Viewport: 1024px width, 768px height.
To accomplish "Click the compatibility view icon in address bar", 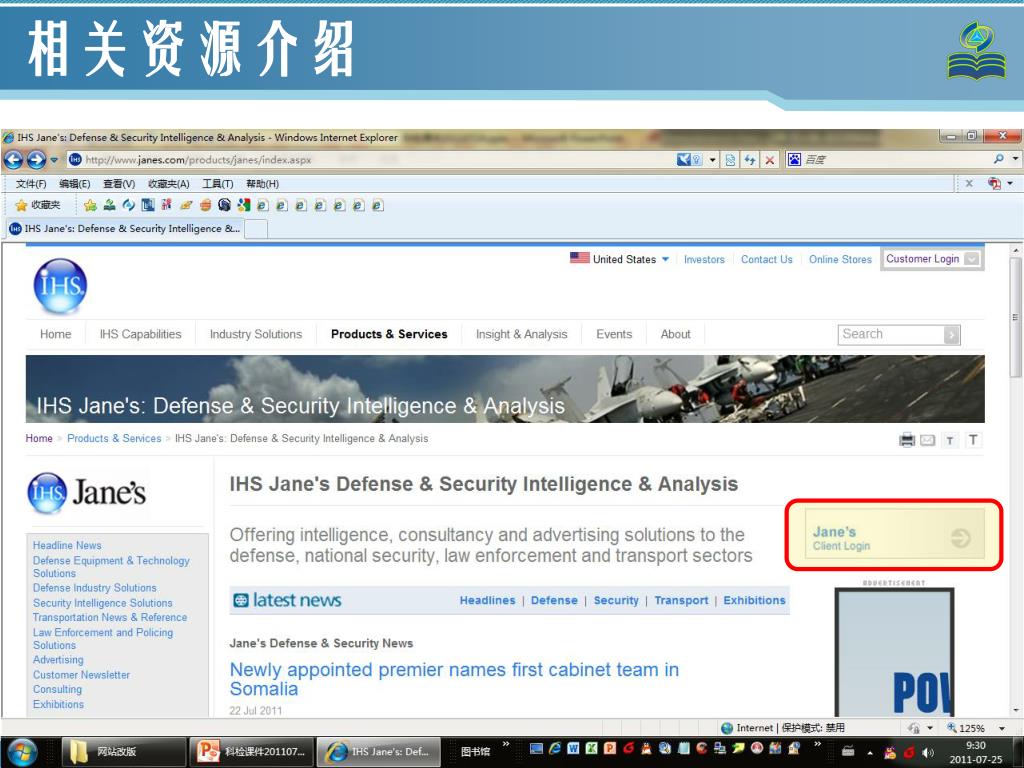I will click(730, 159).
